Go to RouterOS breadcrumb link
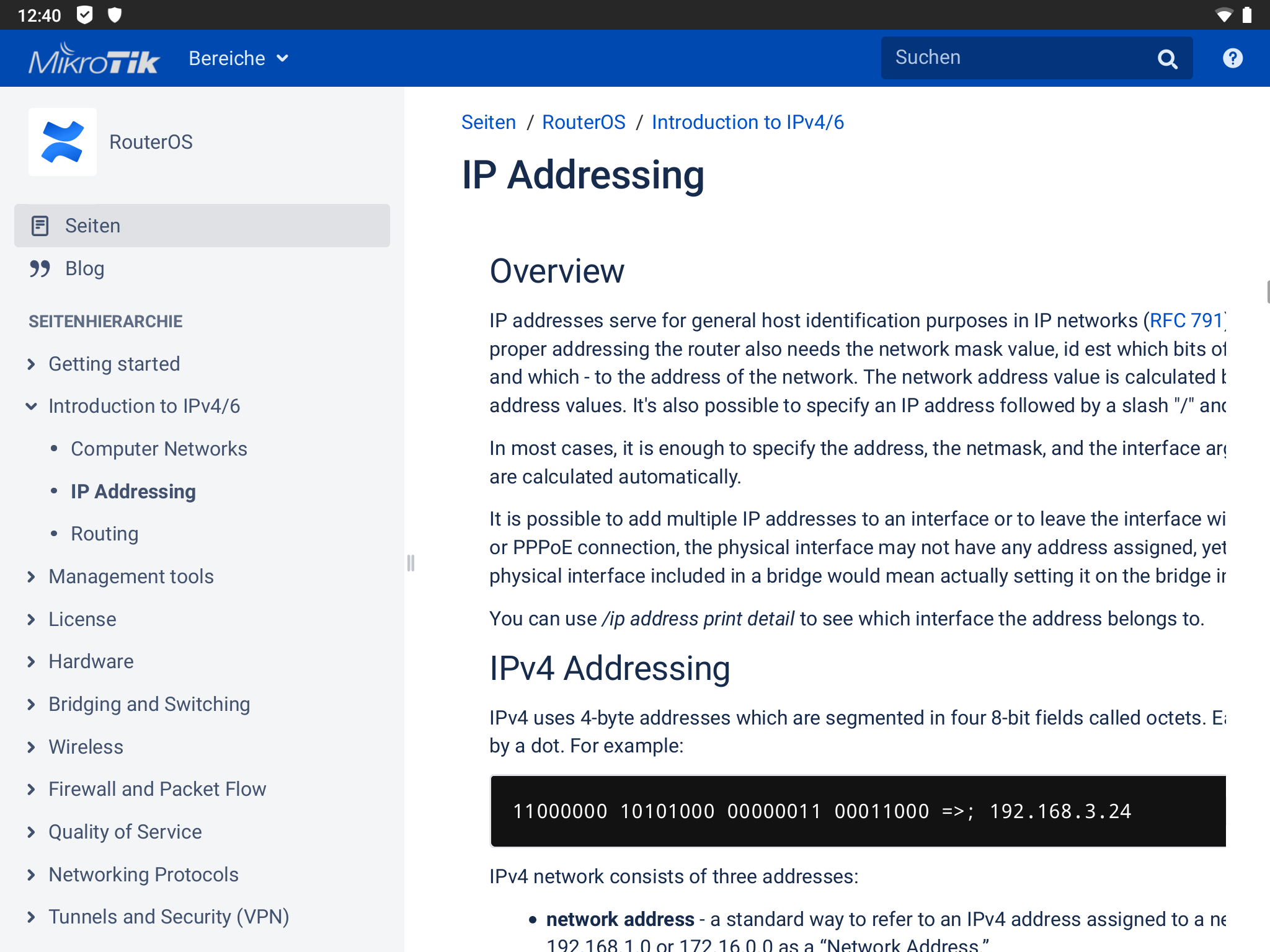1270x952 pixels. (583, 122)
